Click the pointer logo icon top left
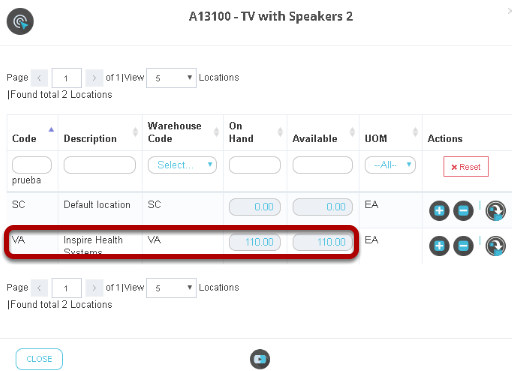 [20, 22]
